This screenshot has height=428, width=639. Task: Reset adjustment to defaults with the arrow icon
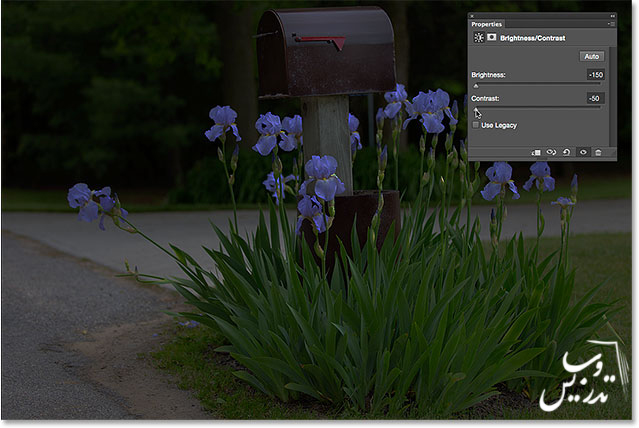tap(566, 152)
